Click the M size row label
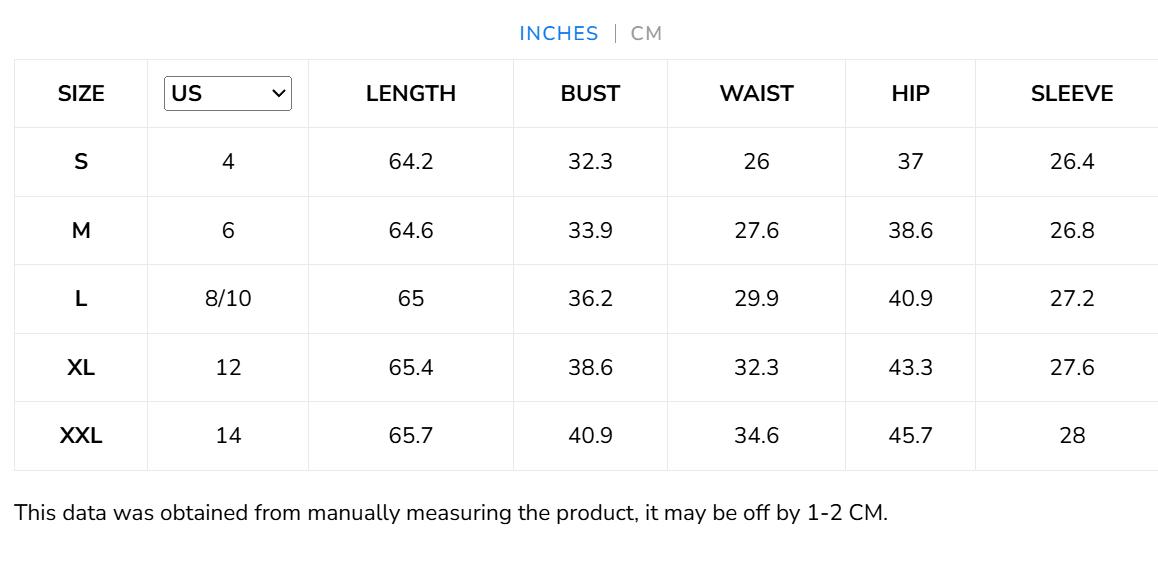The width and height of the screenshot is (1158, 573). tap(81, 231)
